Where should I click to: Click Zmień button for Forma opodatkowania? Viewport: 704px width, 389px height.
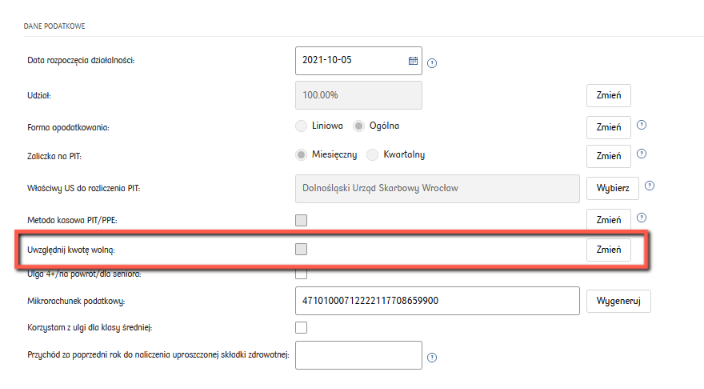click(x=608, y=127)
